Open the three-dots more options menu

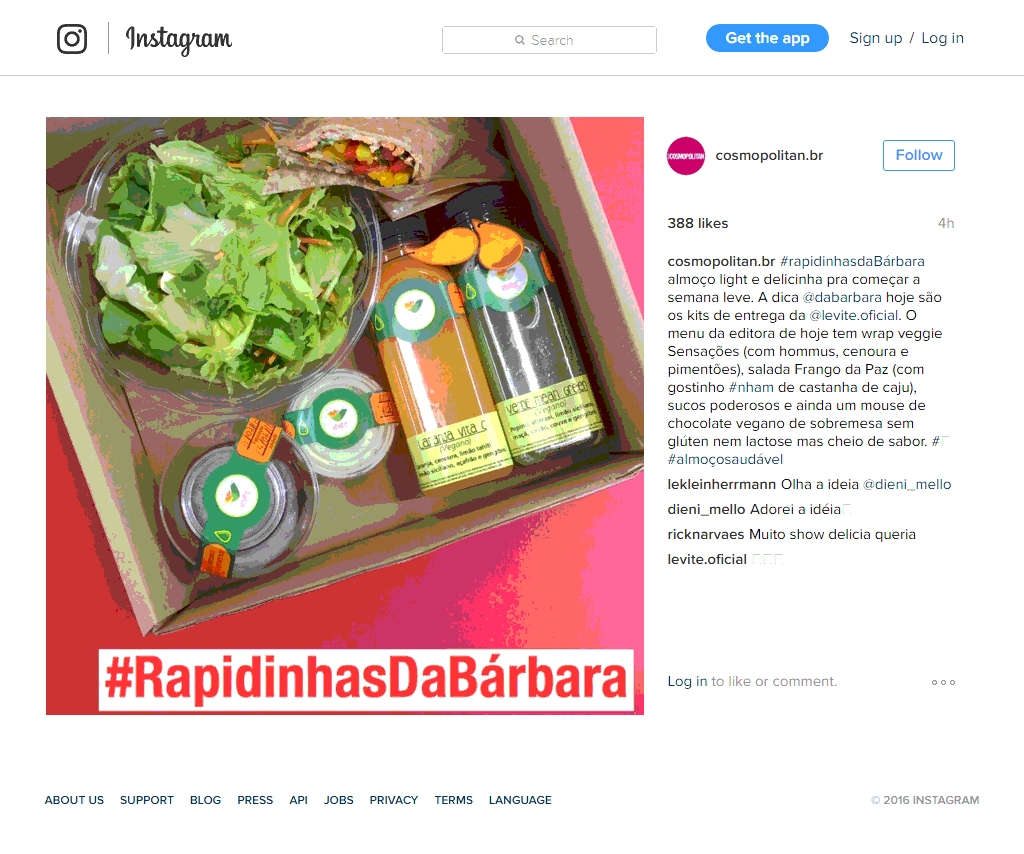pos(943,682)
